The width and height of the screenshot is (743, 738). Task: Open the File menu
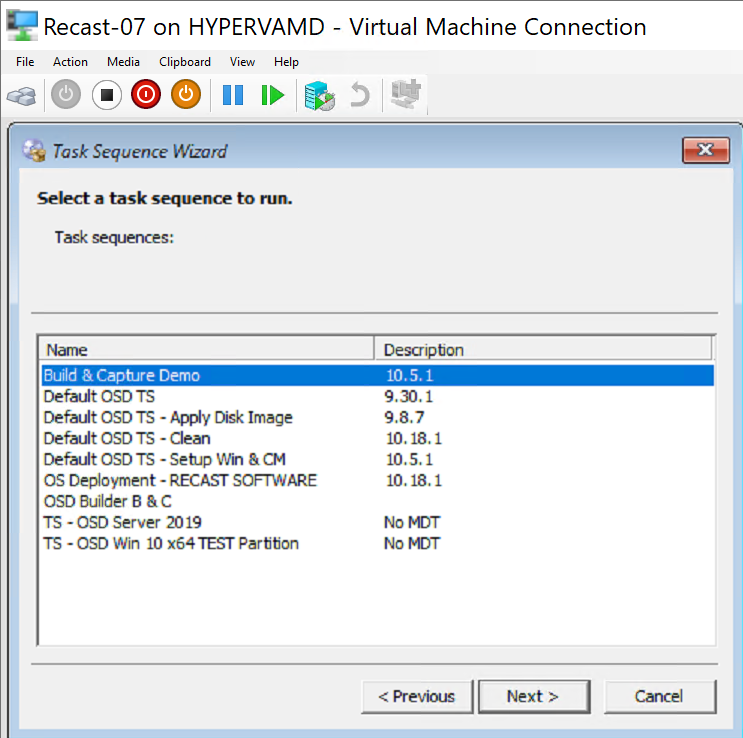tap(25, 62)
